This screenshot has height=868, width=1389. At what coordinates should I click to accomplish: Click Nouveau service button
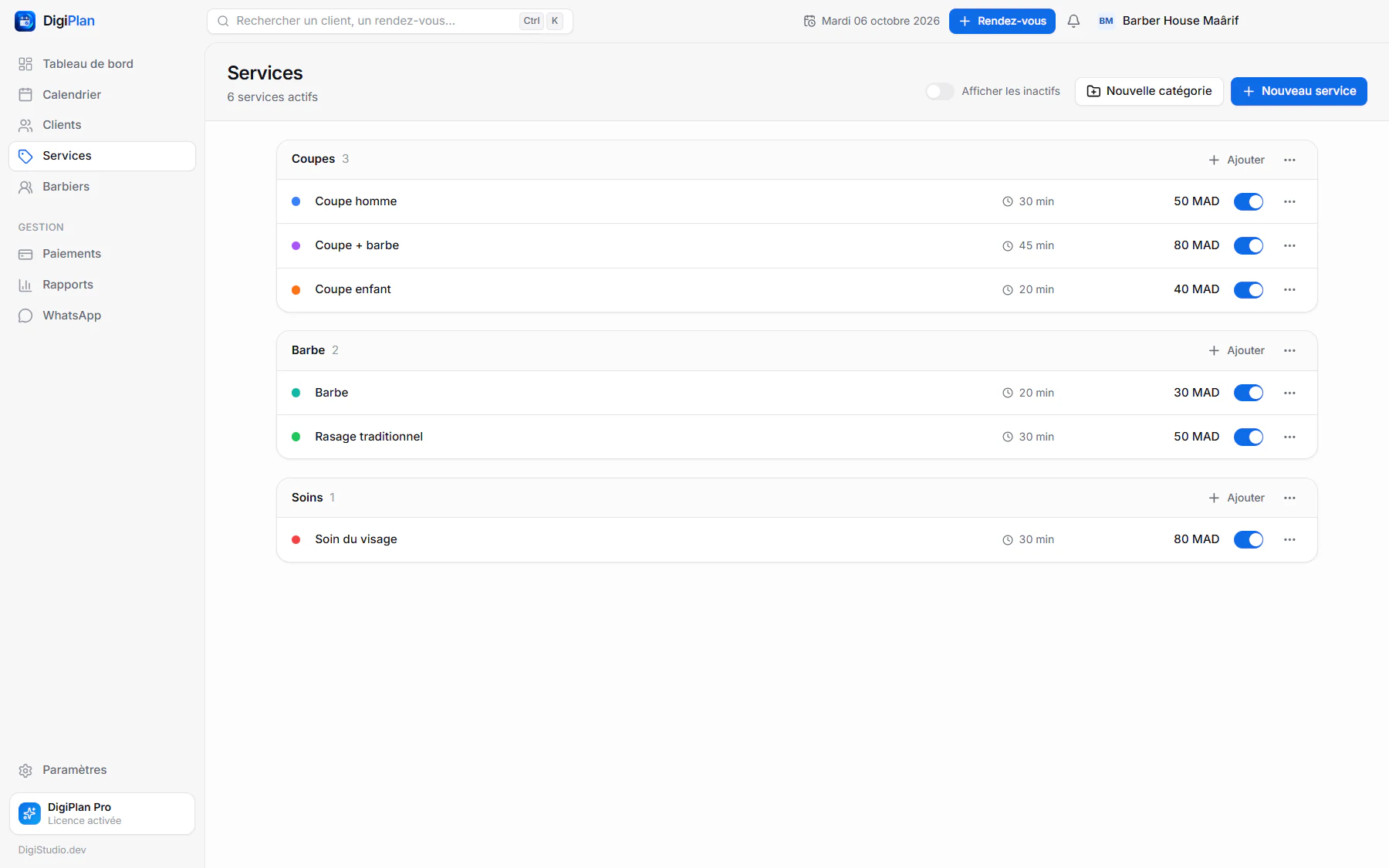pos(1299,91)
